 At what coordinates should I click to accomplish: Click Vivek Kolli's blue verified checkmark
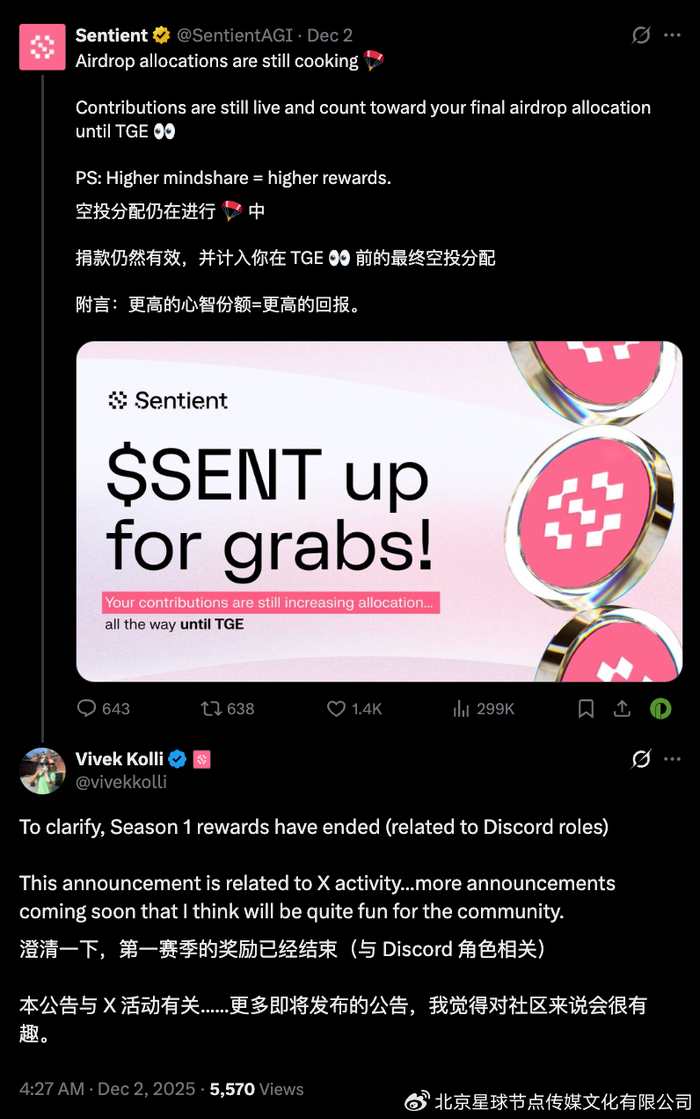point(178,759)
